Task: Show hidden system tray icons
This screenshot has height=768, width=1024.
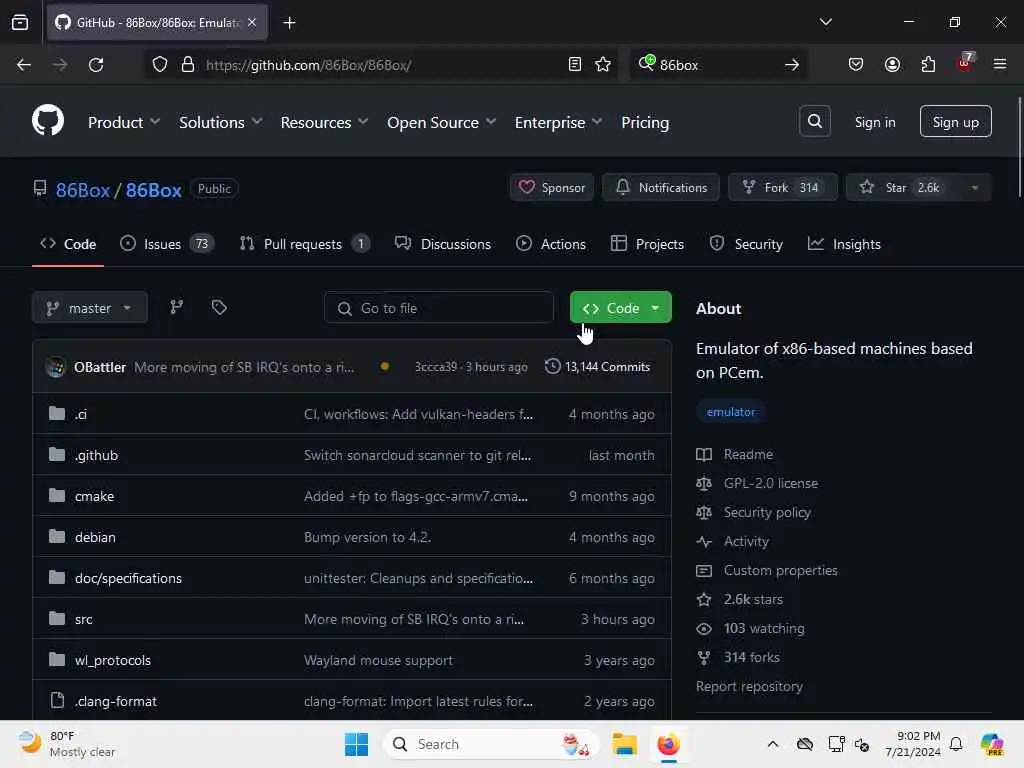Action: click(x=773, y=744)
